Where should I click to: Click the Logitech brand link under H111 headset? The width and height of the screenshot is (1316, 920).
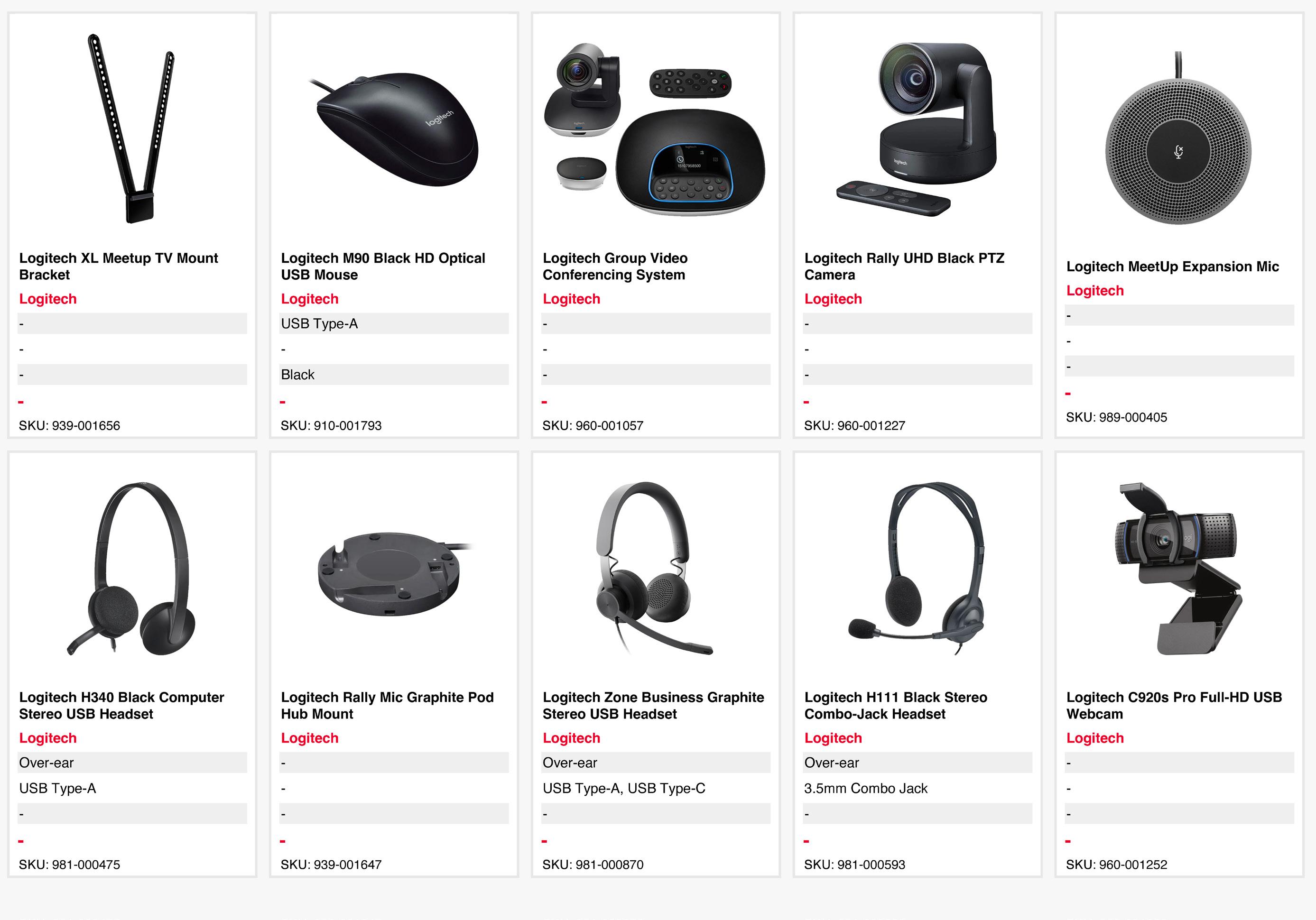pos(833,738)
